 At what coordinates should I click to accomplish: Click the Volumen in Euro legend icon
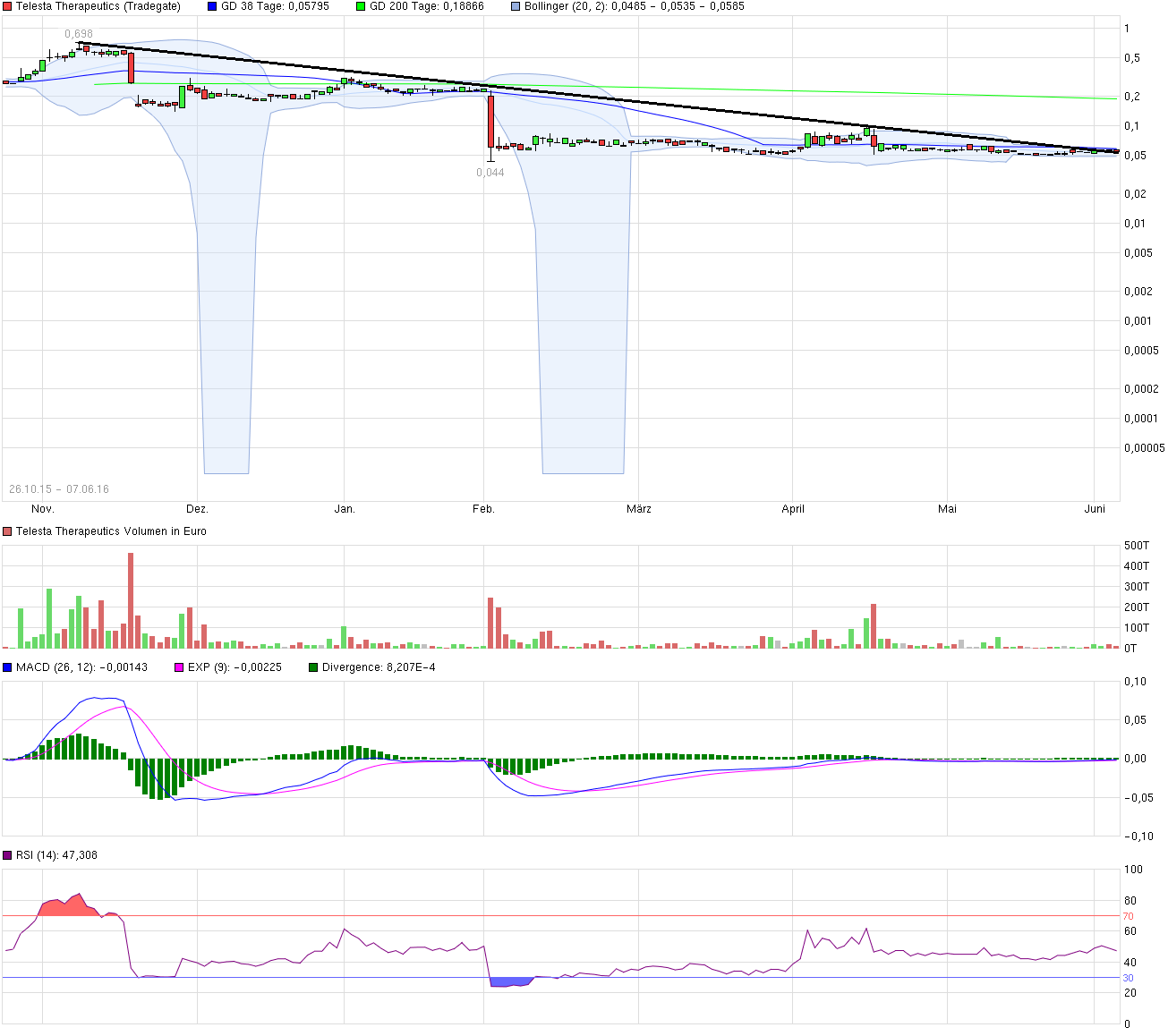(6, 531)
